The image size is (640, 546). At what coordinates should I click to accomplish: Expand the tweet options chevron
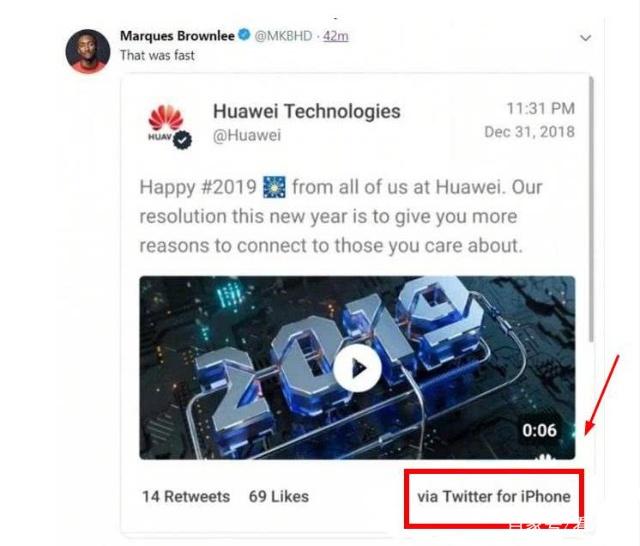586,38
